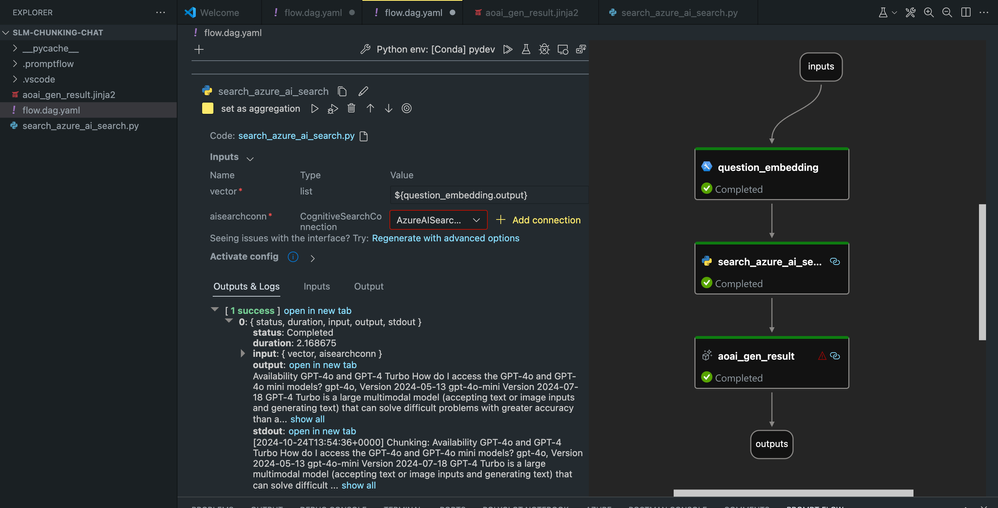Click the tools icon in the editor title bar
Viewport: 998px width, 508px height.
click(910, 12)
